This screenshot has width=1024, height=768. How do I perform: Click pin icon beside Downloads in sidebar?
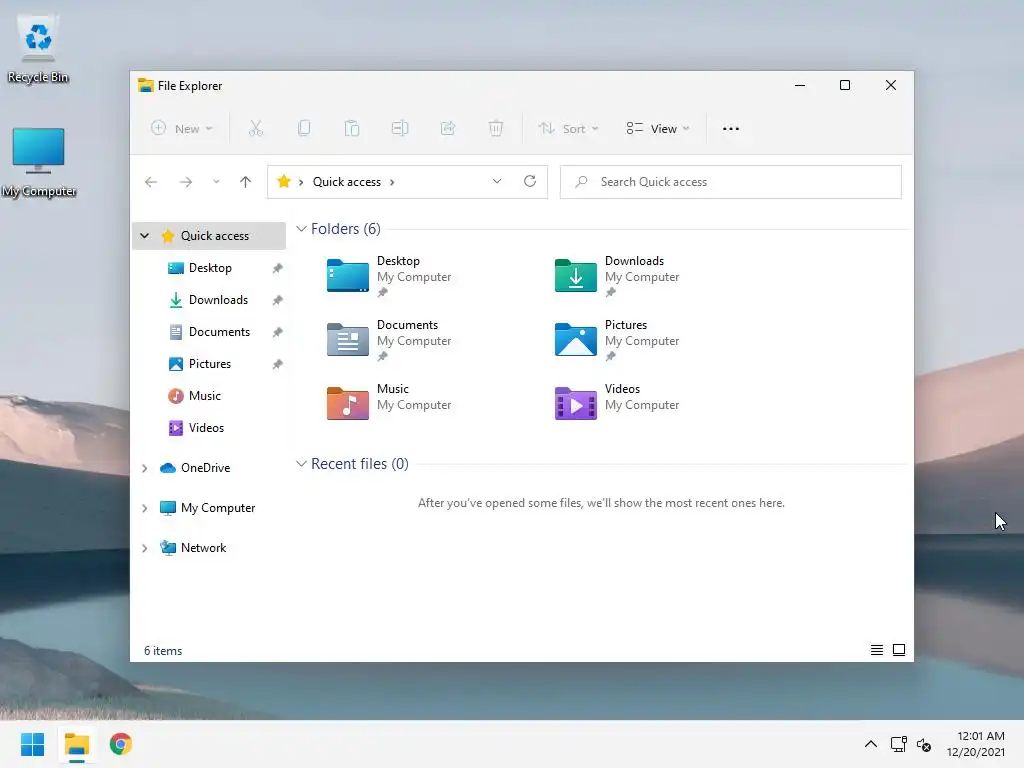pyautogui.click(x=278, y=300)
